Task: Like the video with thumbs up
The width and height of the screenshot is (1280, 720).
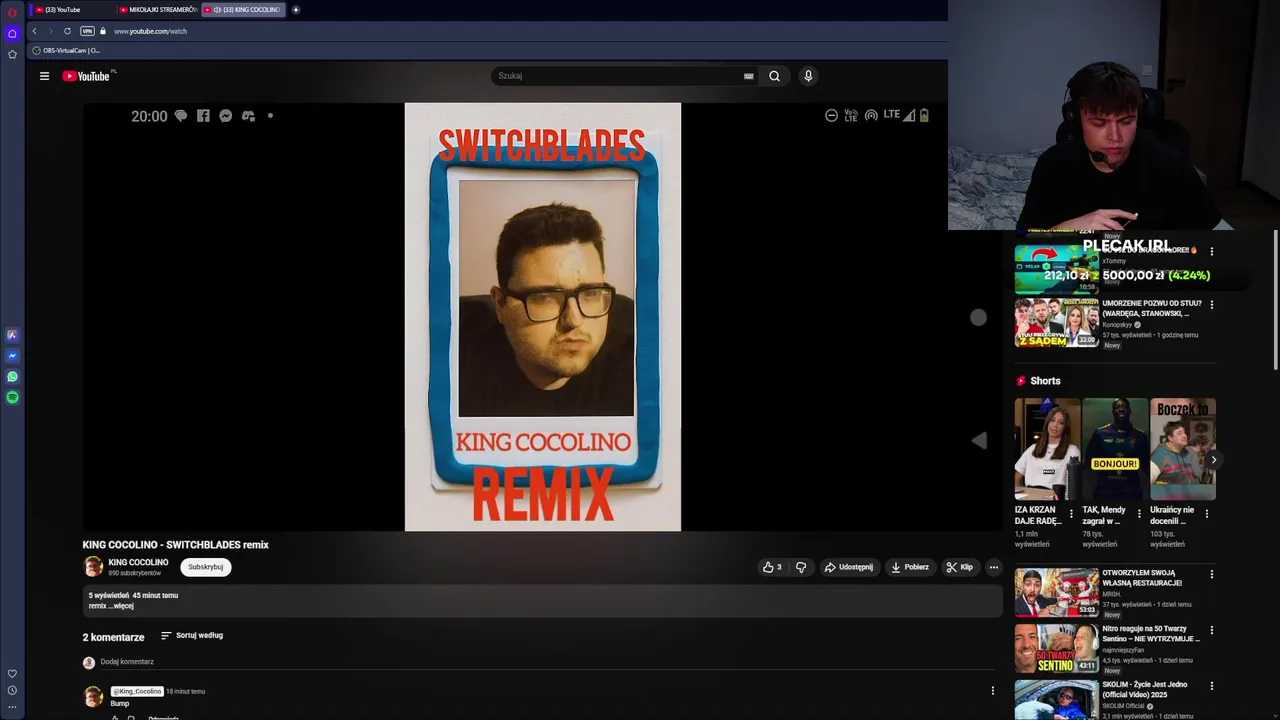Action: (x=772, y=567)
